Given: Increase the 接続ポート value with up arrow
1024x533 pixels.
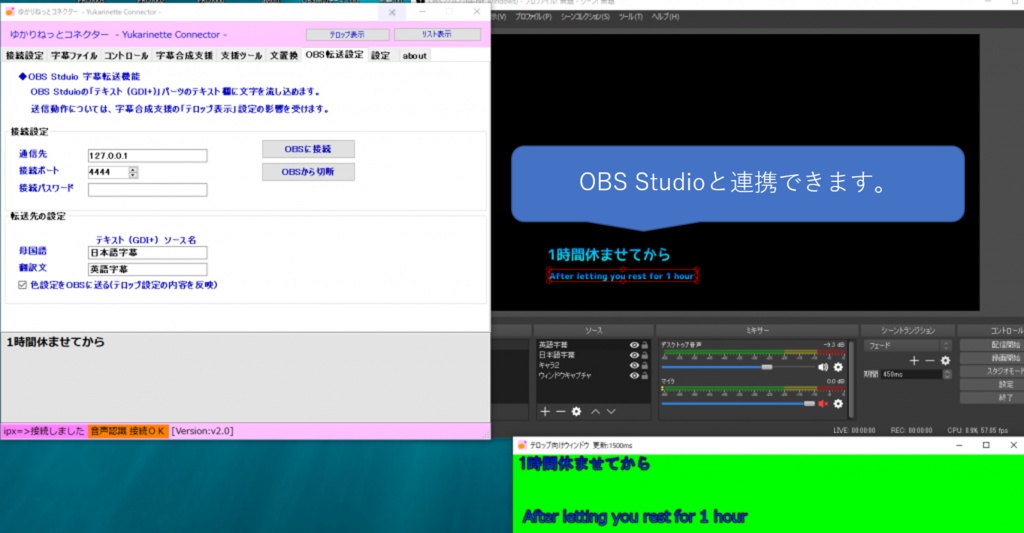Looking at the screenshot, I should (x=133, y=170).
